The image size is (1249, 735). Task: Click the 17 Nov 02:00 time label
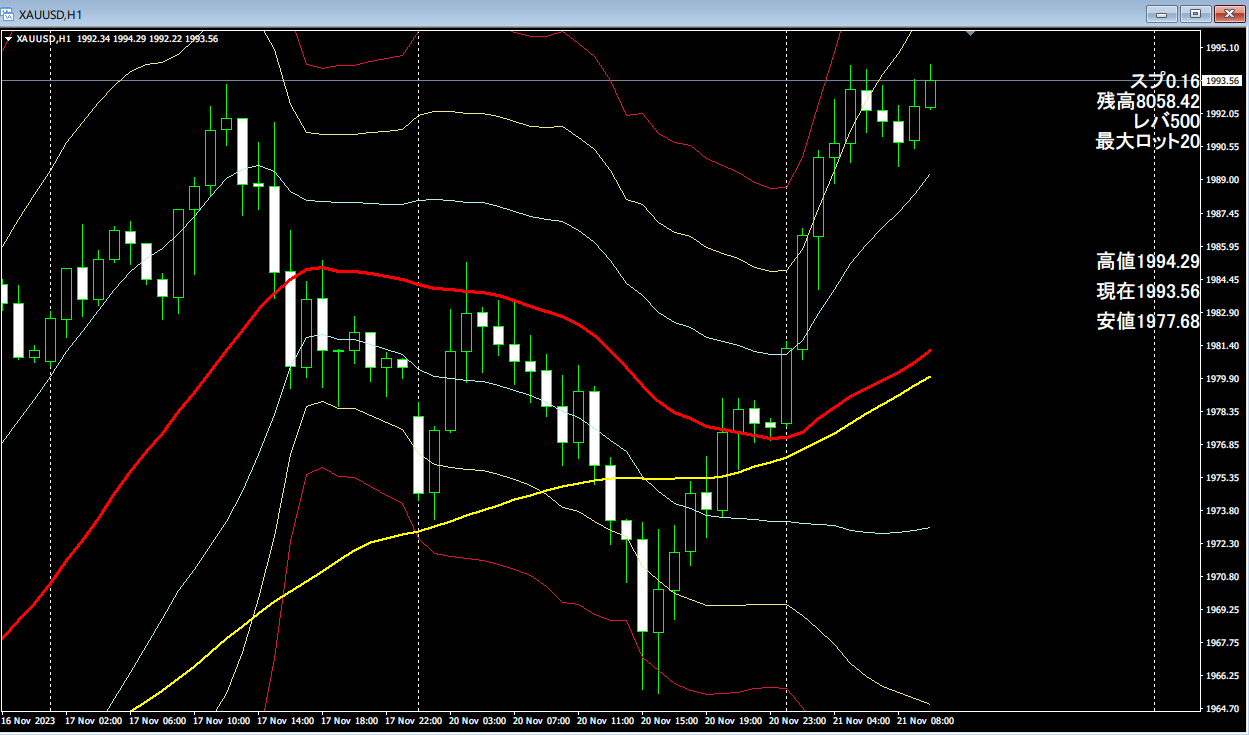coord(93,720)
